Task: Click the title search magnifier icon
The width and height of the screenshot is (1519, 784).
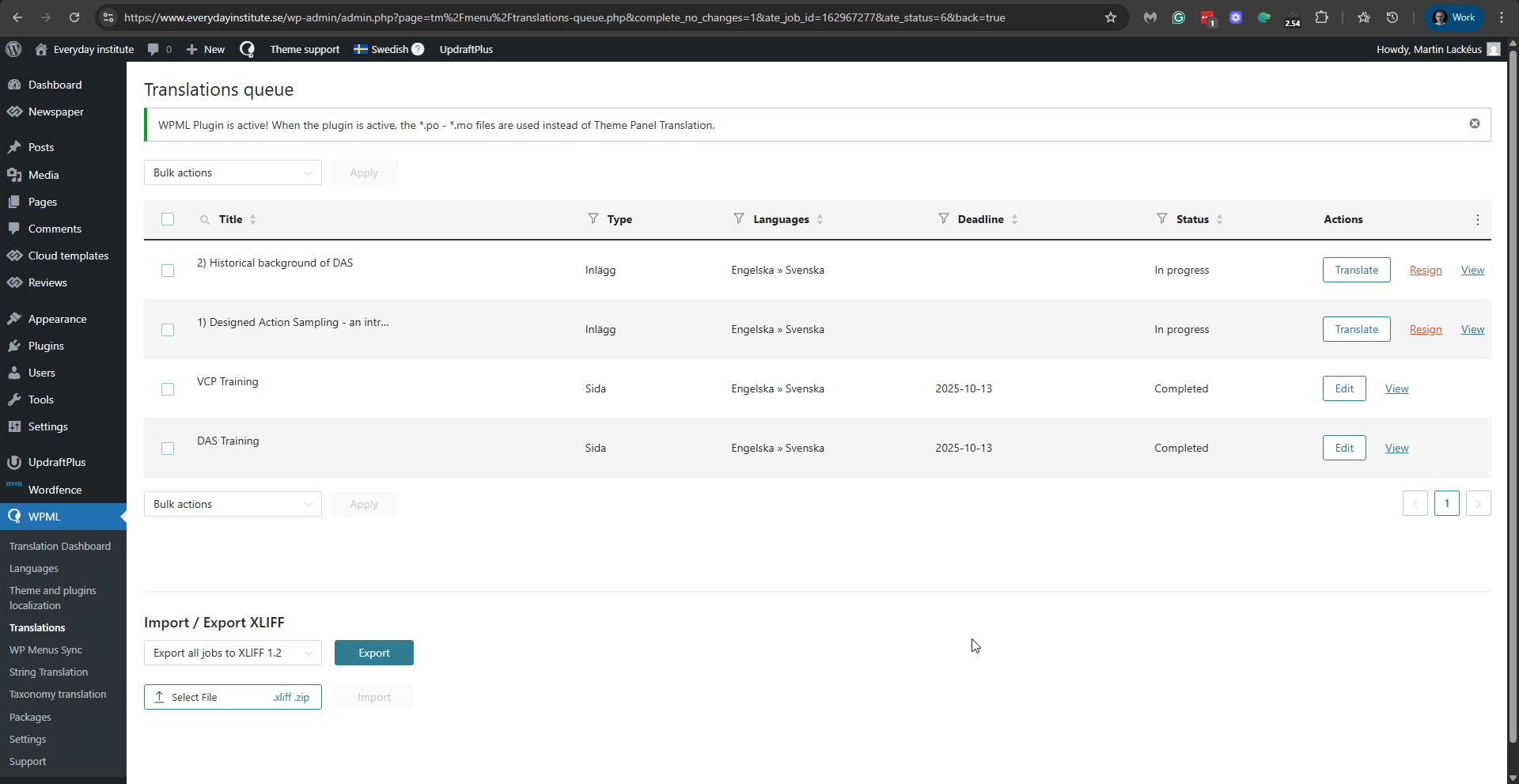Action: click(x=205, y=220)
